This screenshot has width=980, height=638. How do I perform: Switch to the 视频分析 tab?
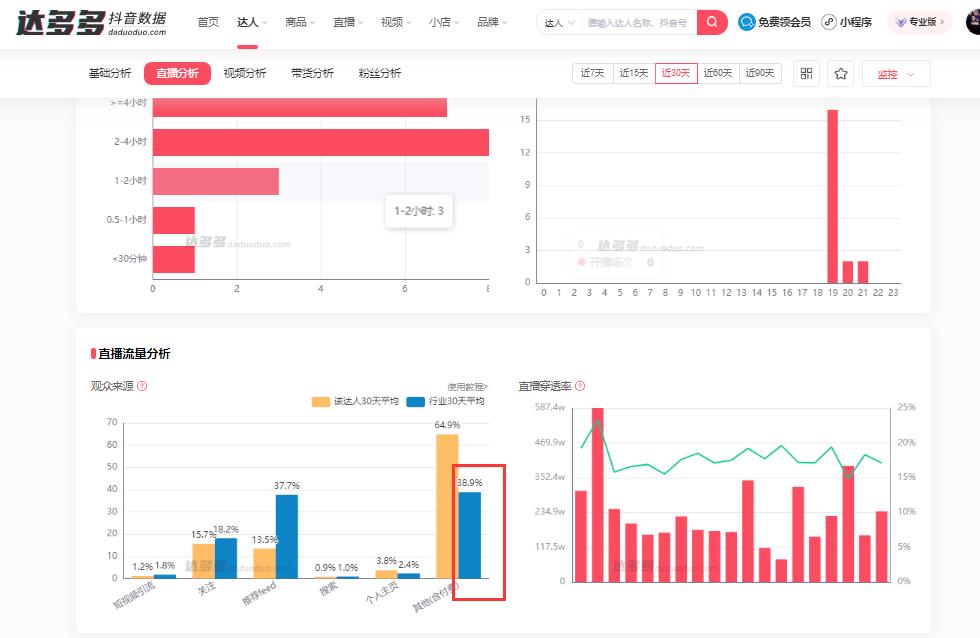[244, 73]
